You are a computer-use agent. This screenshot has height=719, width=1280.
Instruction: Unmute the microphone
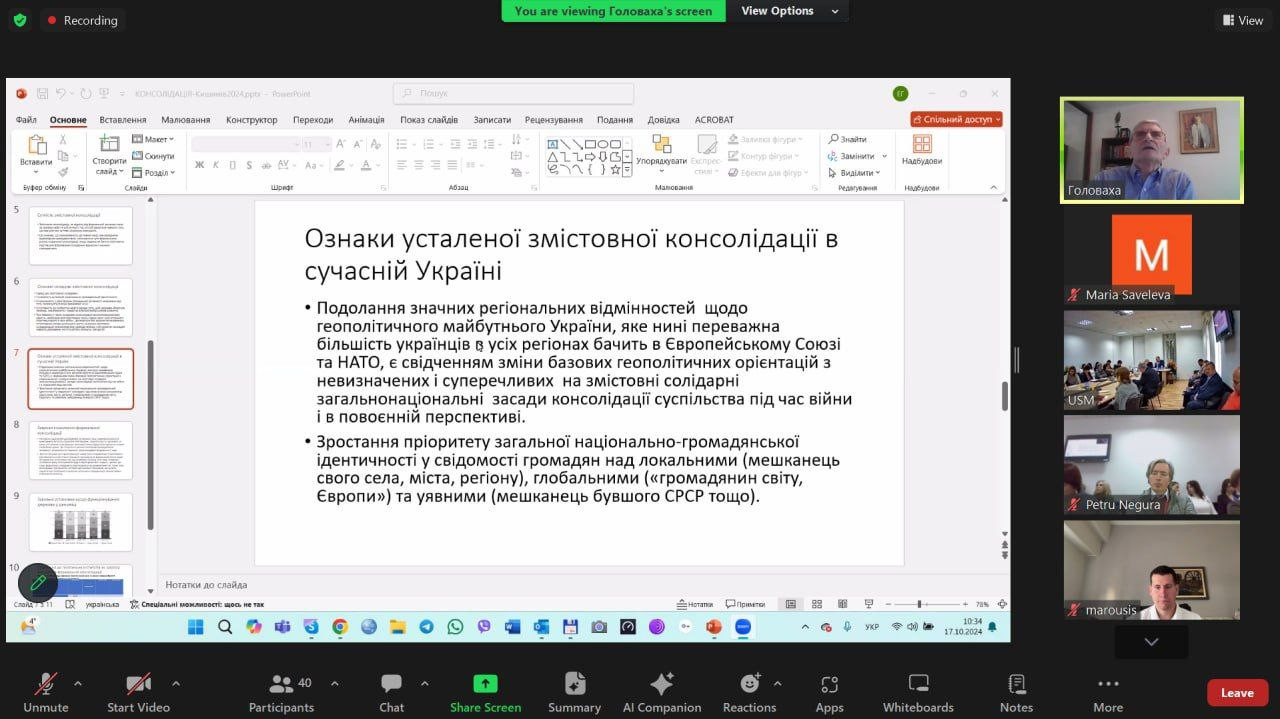46,684
